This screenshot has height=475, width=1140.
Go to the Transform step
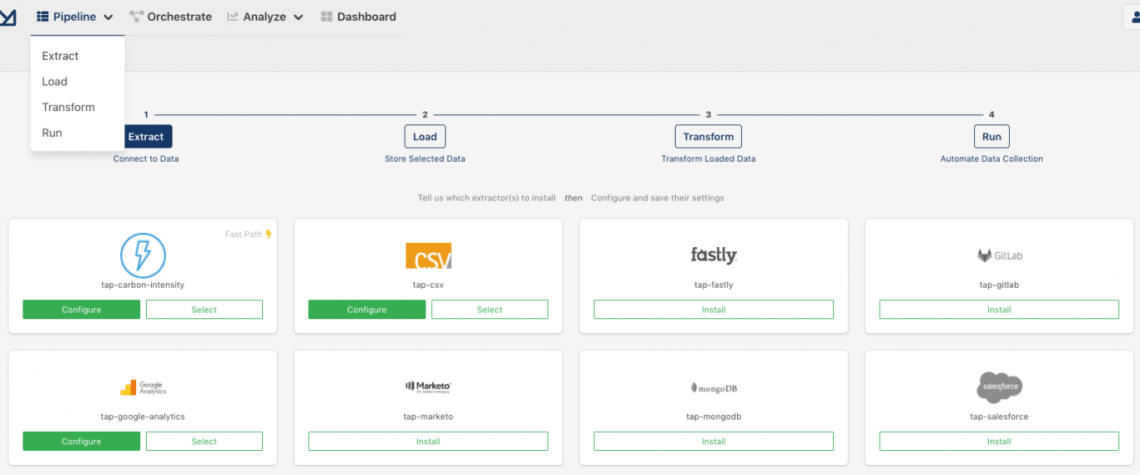click(x=708, y=136)
